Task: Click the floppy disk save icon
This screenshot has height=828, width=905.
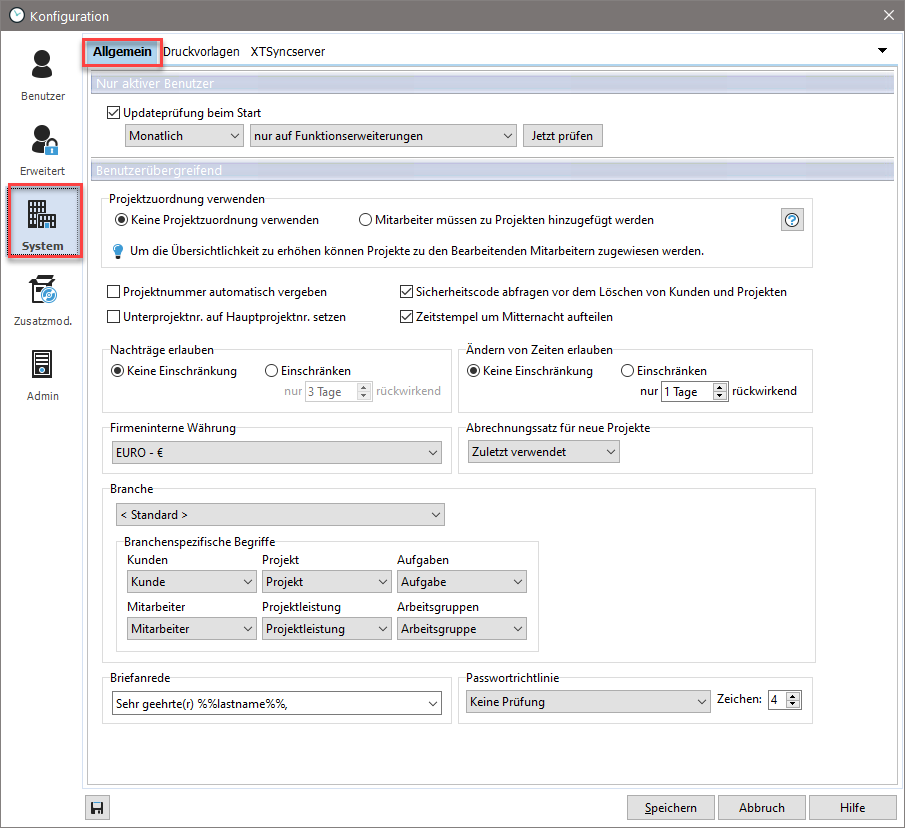Action: pos(98,807)
